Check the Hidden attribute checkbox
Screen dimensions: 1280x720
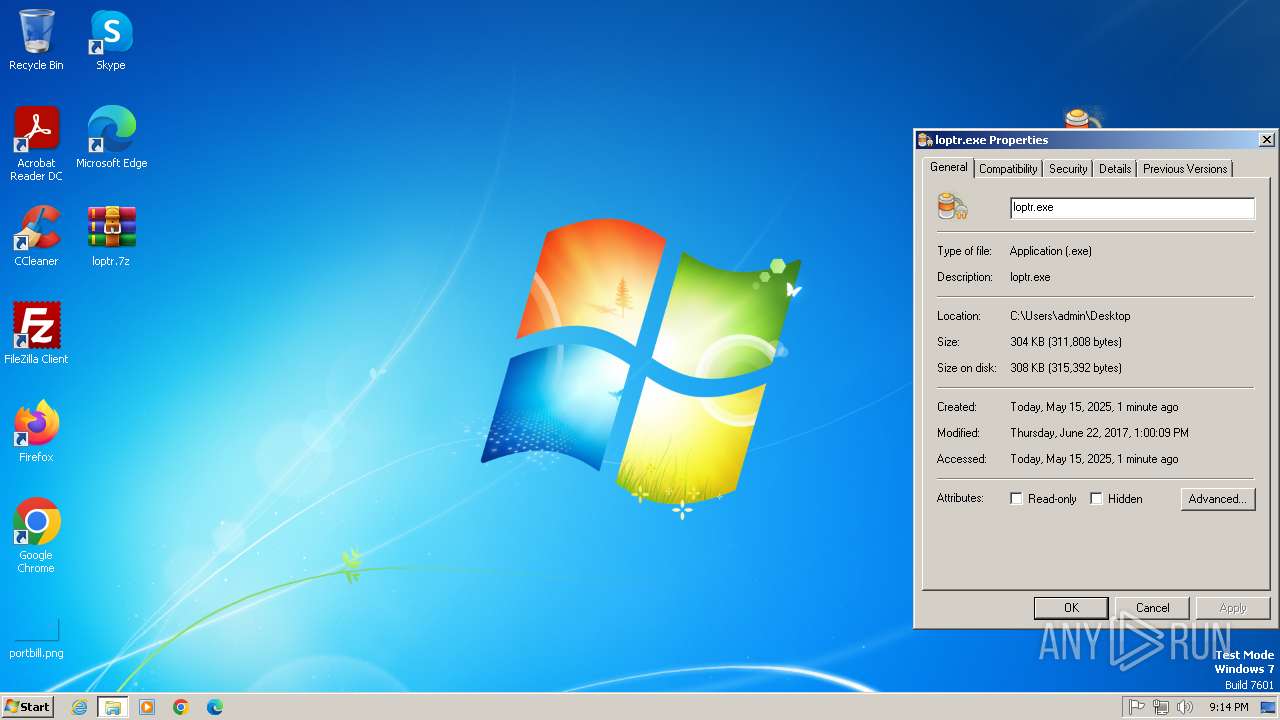[x=1096, y=498]
